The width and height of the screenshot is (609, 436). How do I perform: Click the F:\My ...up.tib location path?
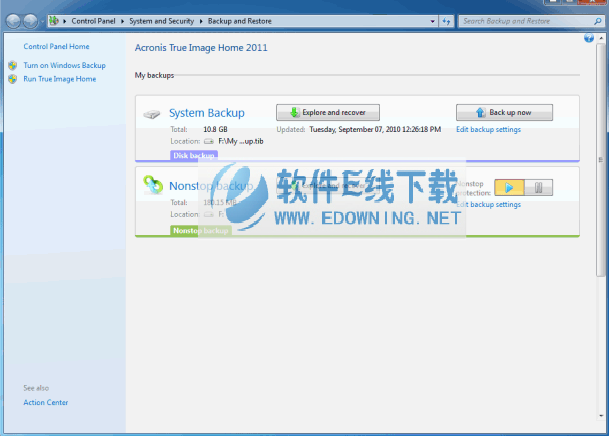click(x=241, y=141)
